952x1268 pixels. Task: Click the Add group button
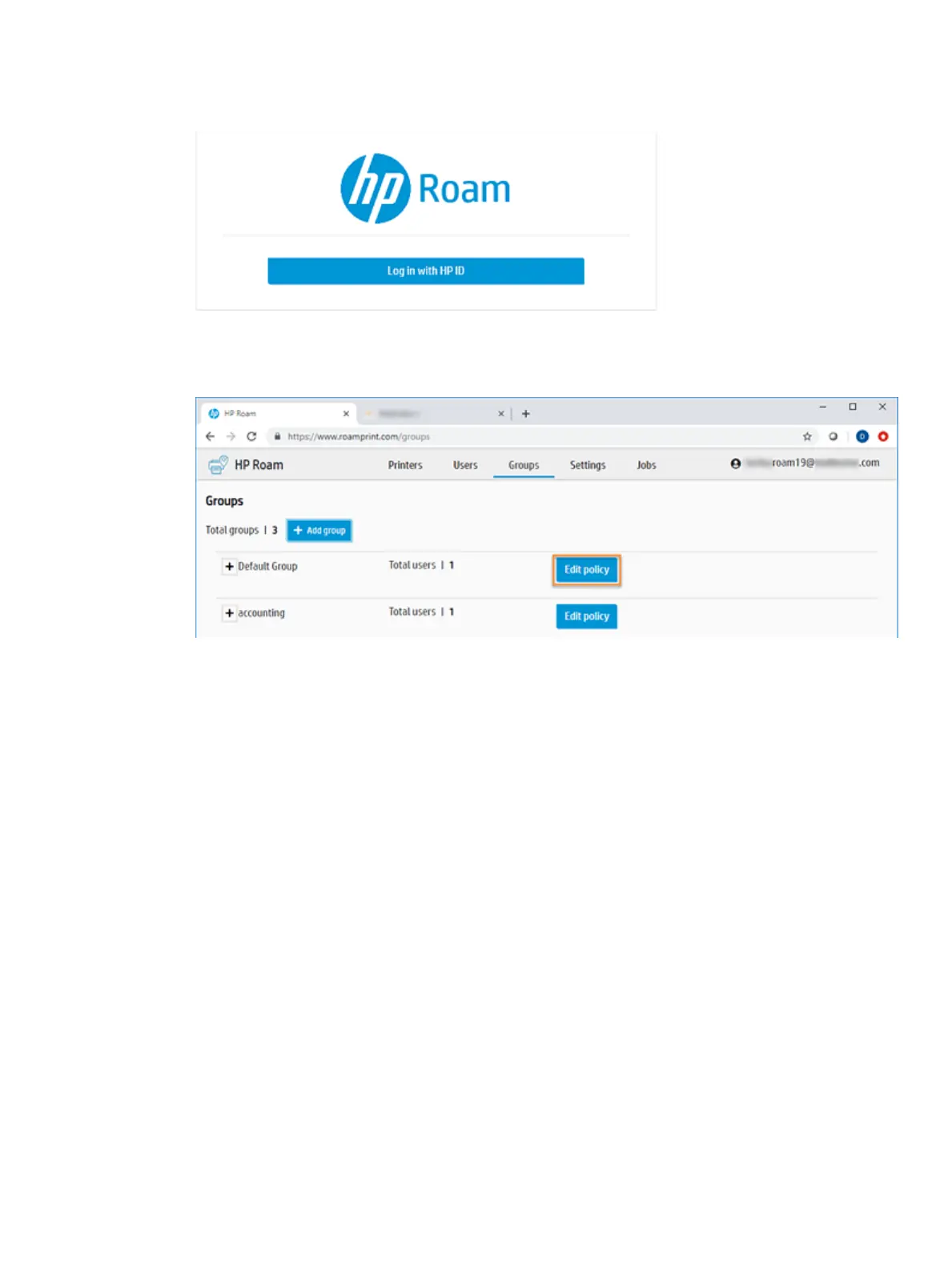point(319,531)
